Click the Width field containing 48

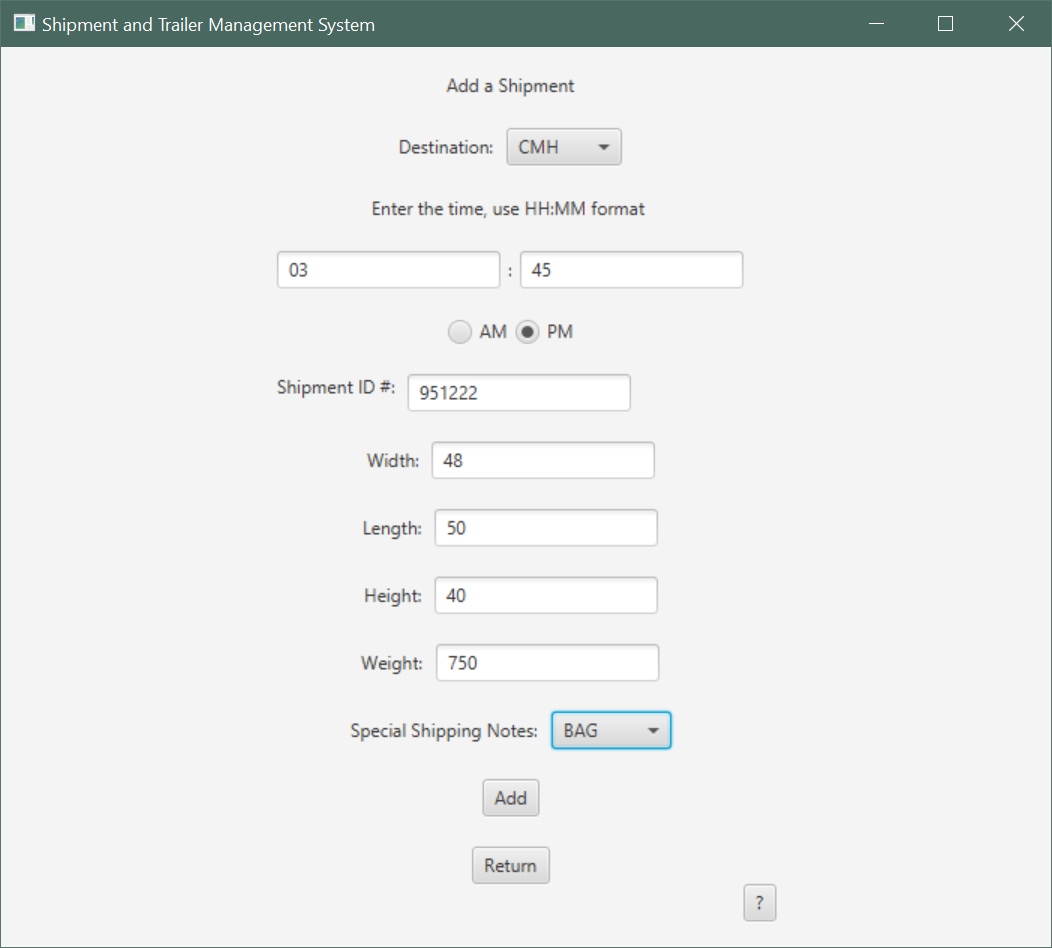pos(542,460)
